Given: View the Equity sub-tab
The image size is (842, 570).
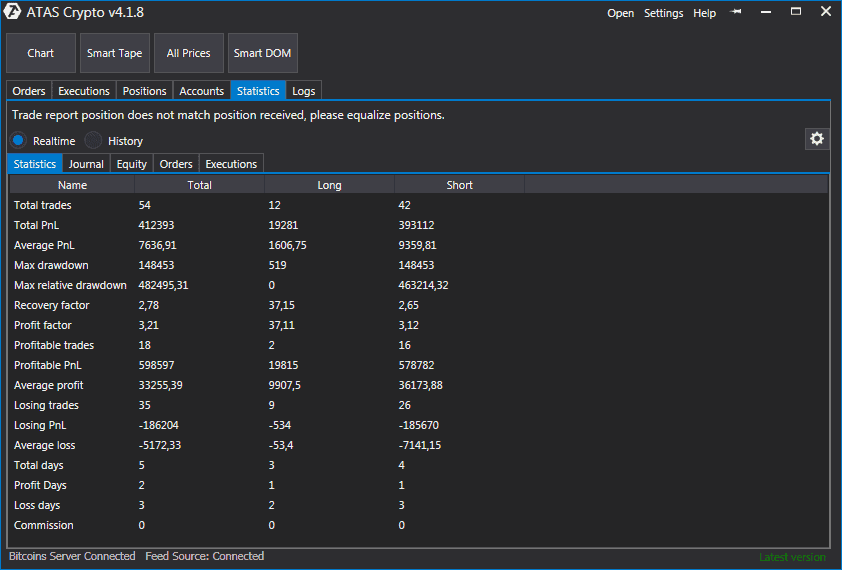Looking at the screenshot, I should (x=131, y=164).
